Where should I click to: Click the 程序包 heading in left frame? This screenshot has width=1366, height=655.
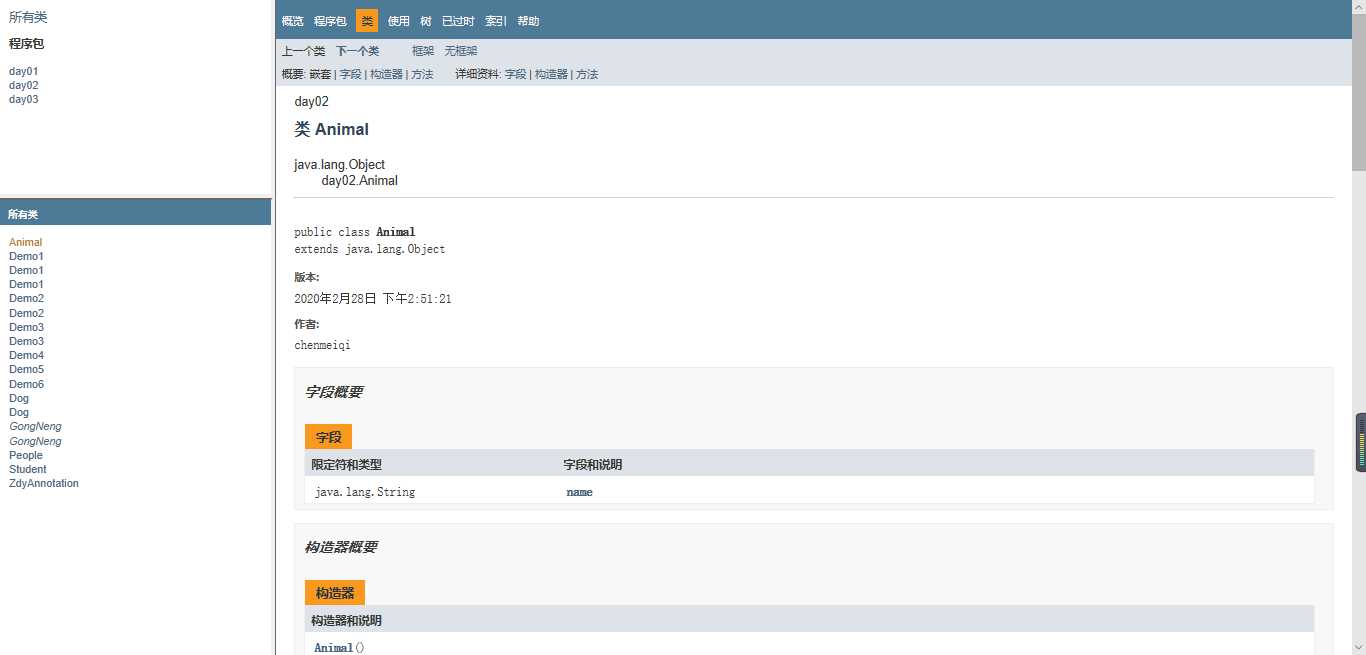[x=27, y=44]
